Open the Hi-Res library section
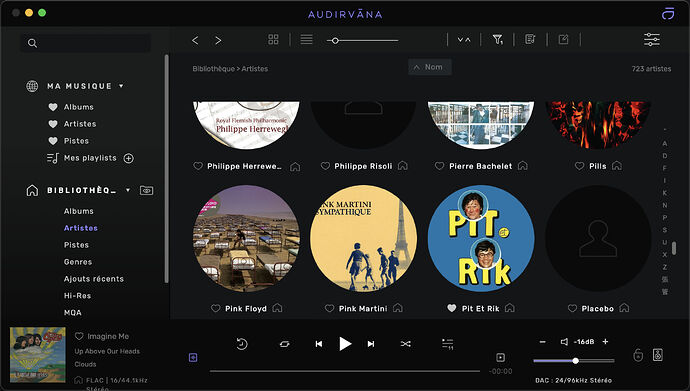The height and width of the screenshot is (391, 690). pyautogui.click(x=77, y=296)
